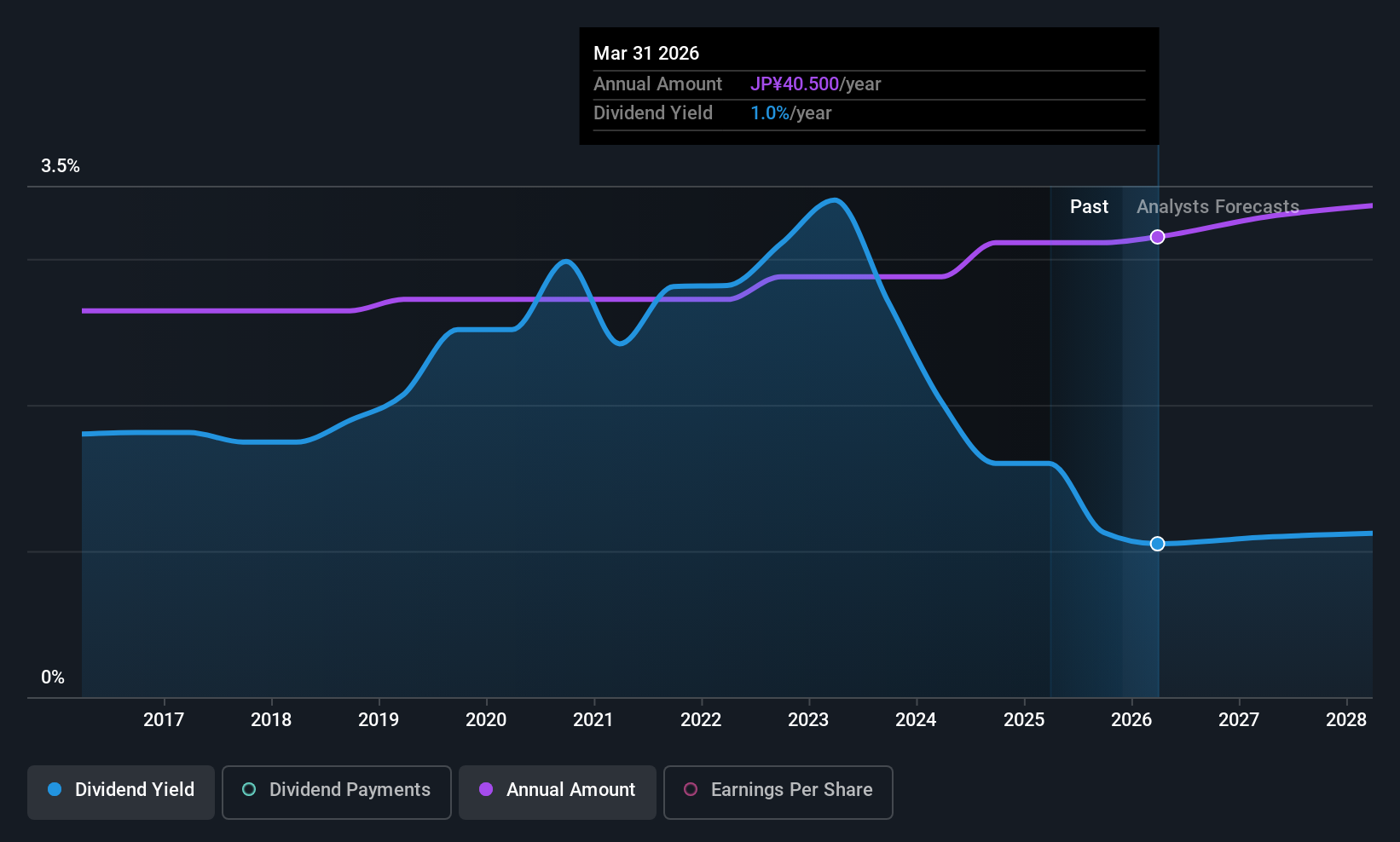Click the 1.0% dividend yield tooltip value

770,113
